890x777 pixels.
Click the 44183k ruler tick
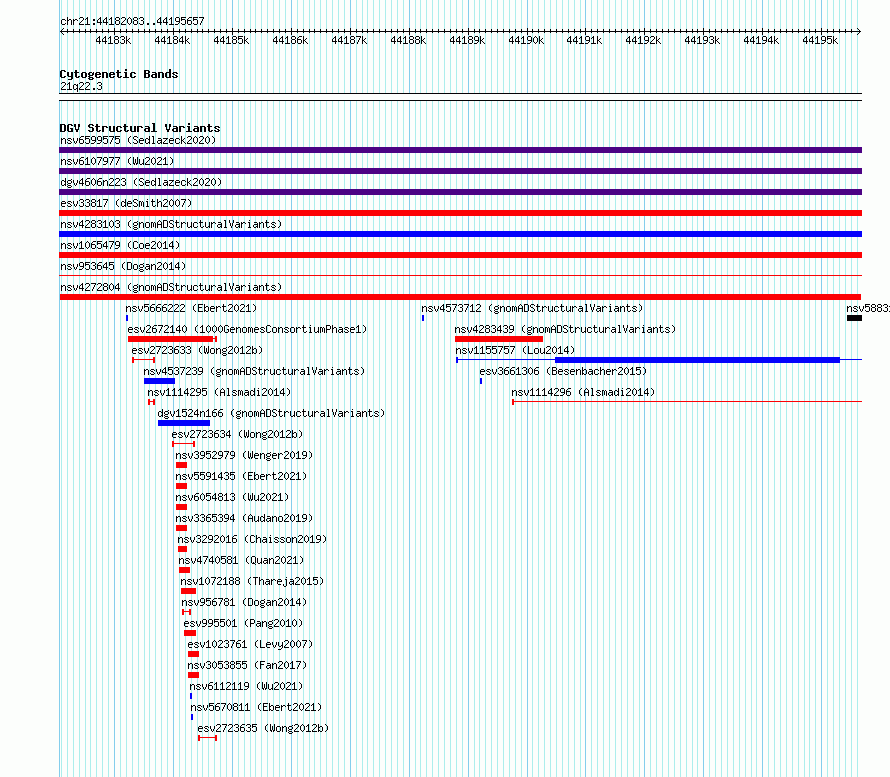[113, 40]
